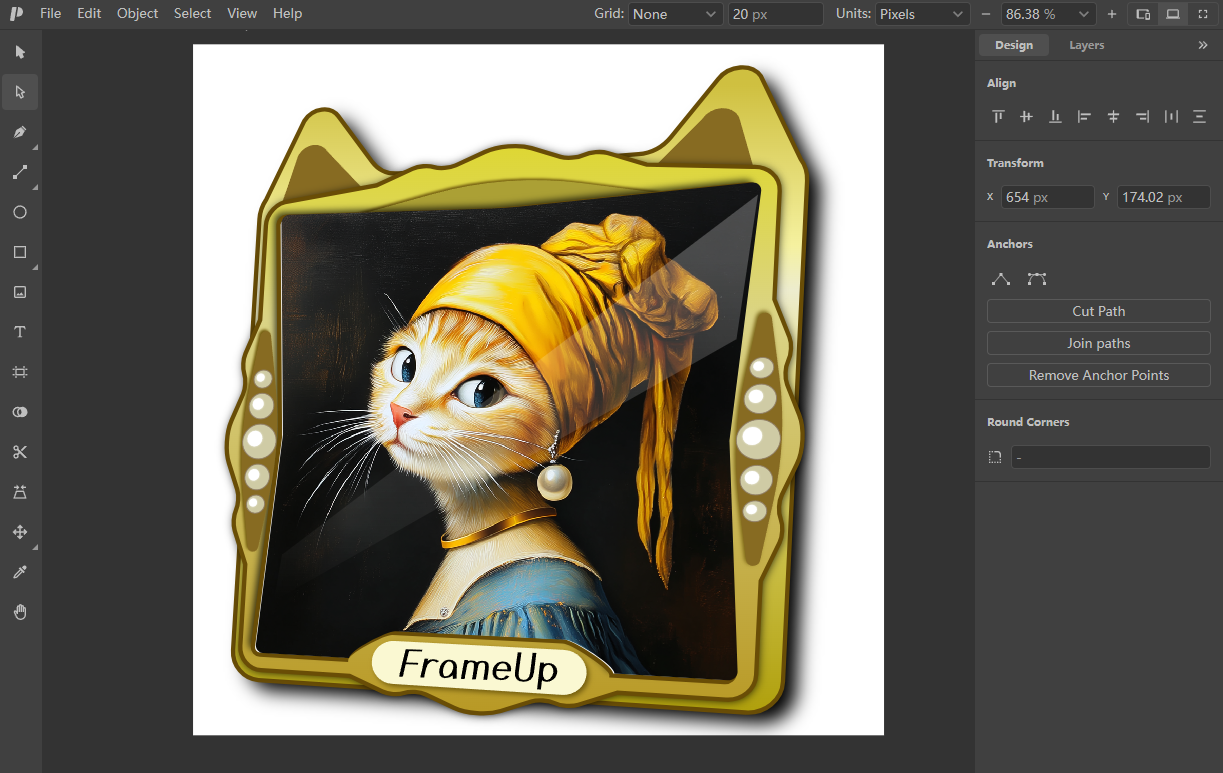
Task: Open the Object menu
Action: click(138, 13)
